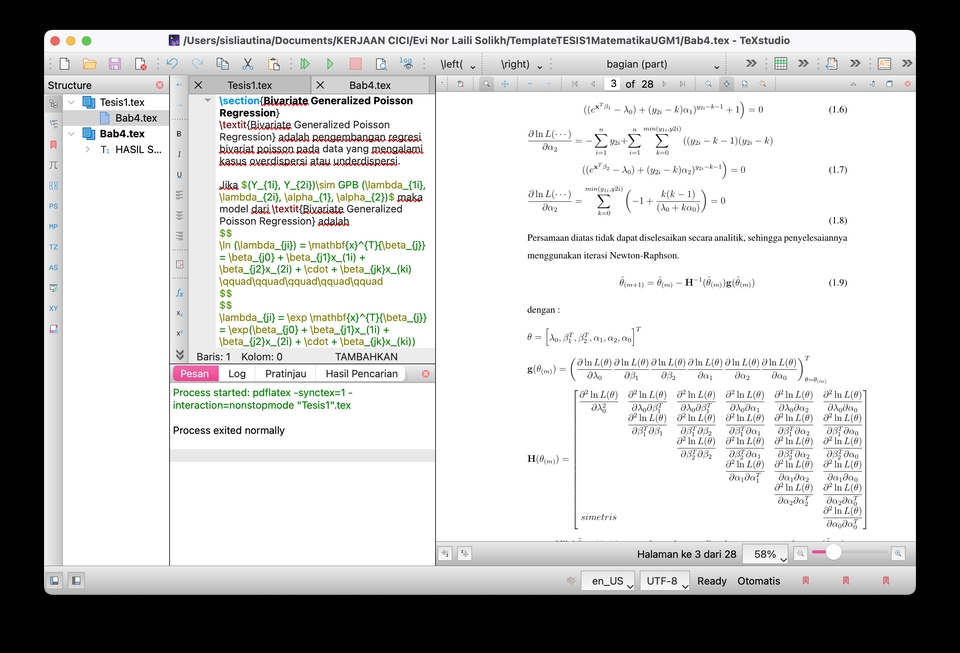This screenshot has height=653, width=960.
Task: Go to the previous PDF page
Action: tap(593, 84)
